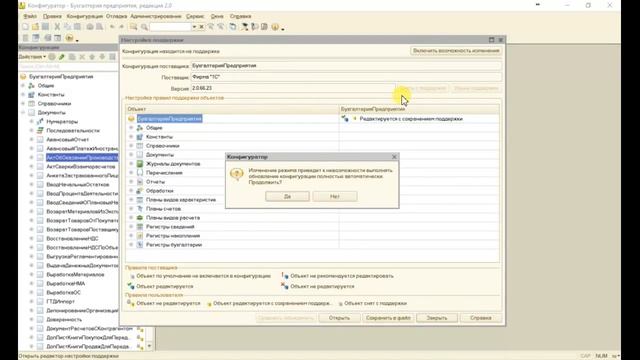This screenshot has height=360, width=640.
Task: Decline with the Нет button
Action: (335, 196)
